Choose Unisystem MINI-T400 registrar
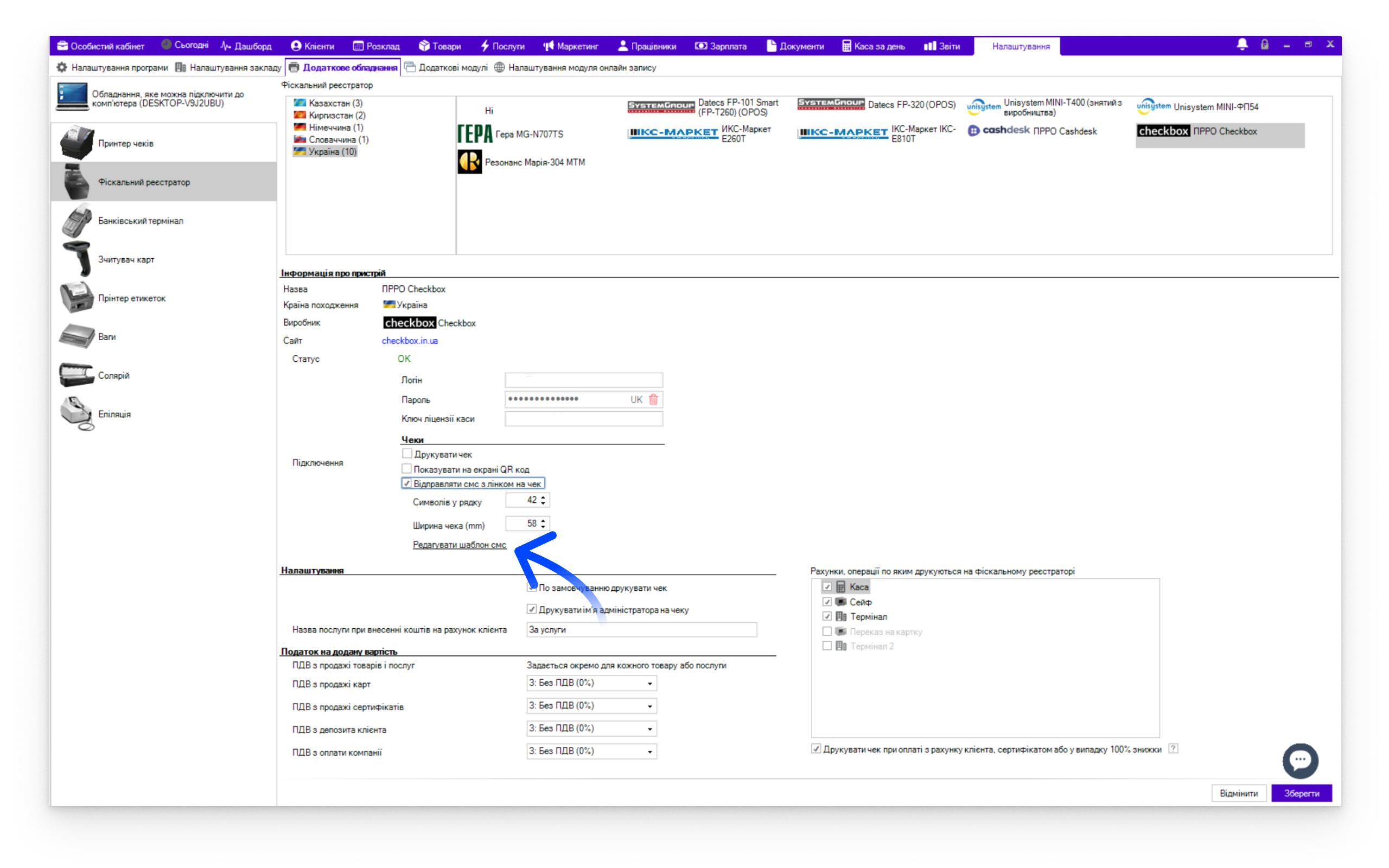1389x868 pixels. pos(1044,107)
